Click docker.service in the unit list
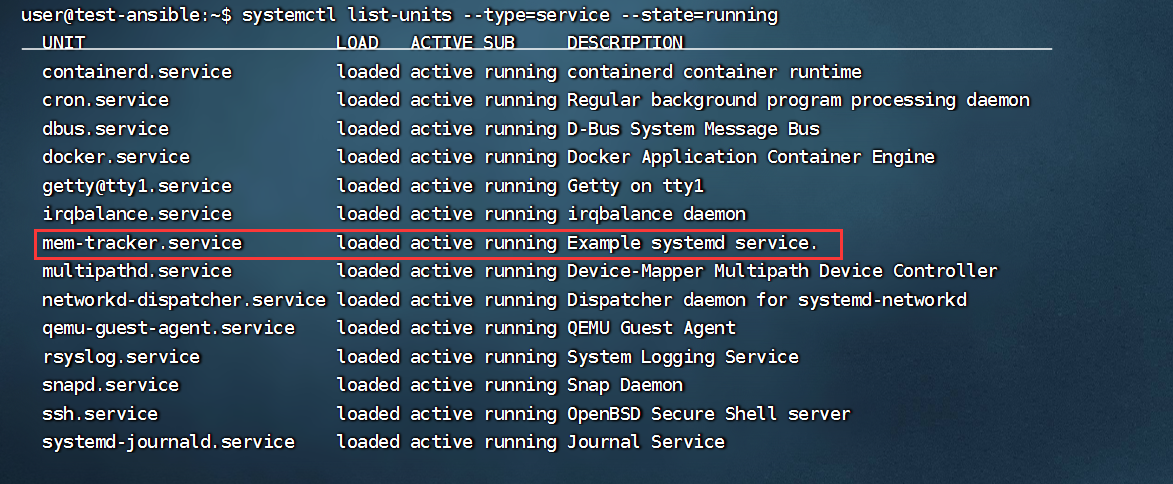Screen dimensions: 1173x484 [116, 157]
